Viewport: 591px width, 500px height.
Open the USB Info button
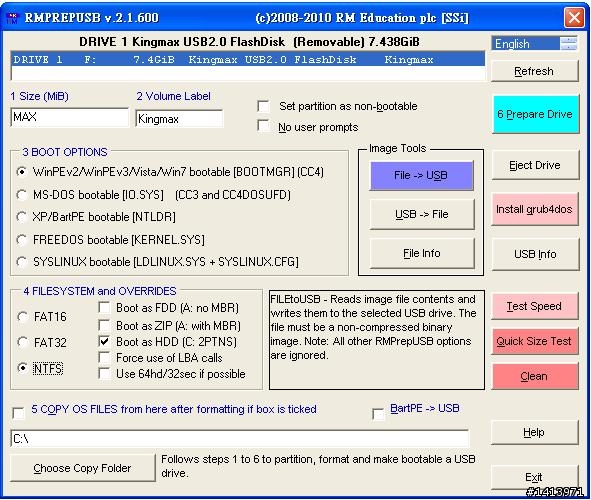tap(535, 254)
